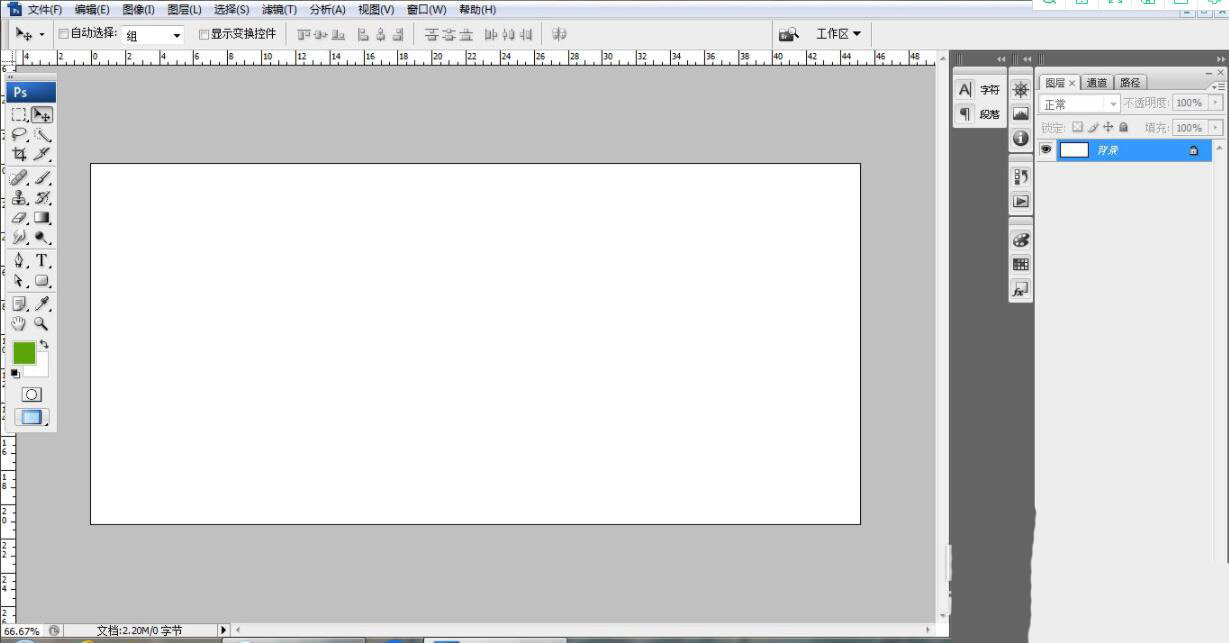1229x643 pixels.
Task: Switch to the 通道 tab
Action: 1097,83
